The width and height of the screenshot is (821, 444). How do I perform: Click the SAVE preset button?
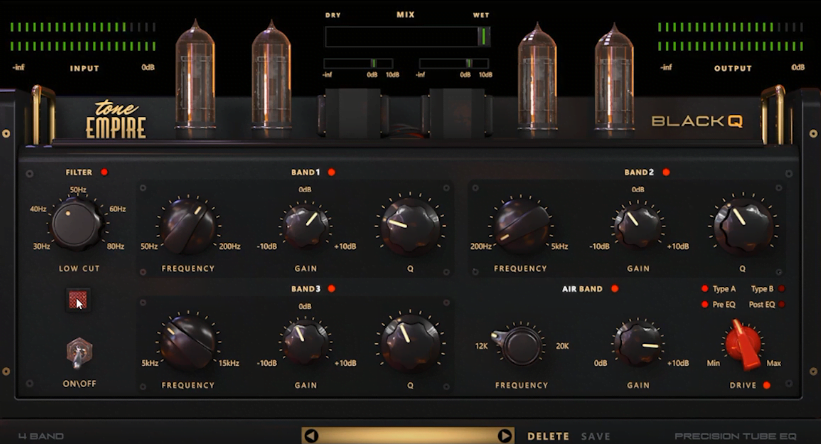(595, 436)
